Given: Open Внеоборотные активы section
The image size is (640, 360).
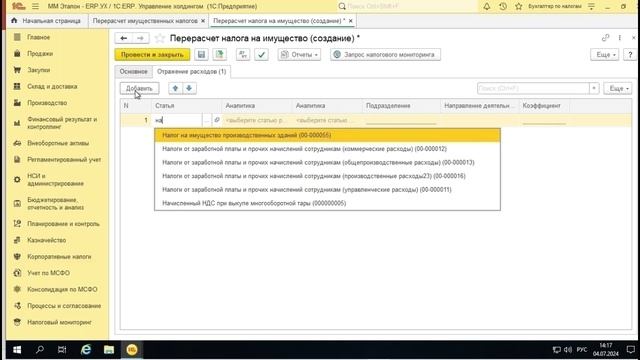Looking at the screenshot, I should click(x=57, y=143).
